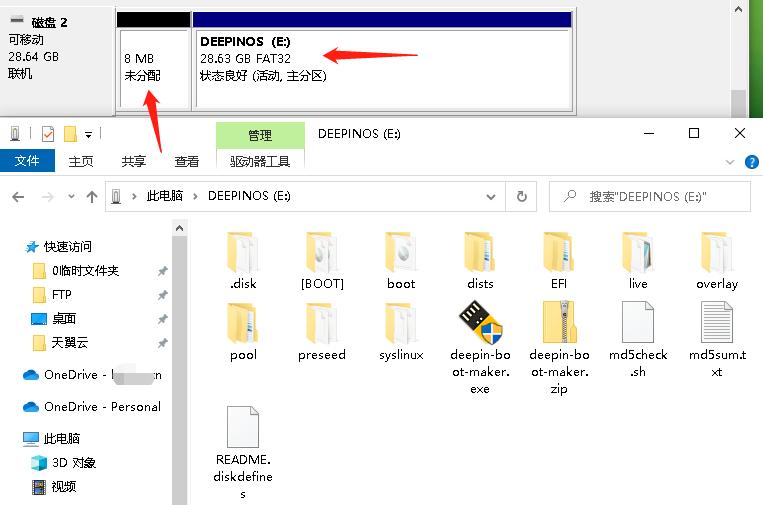Select the md5check.sh file

pyautogui.click(x=637, y=340)
